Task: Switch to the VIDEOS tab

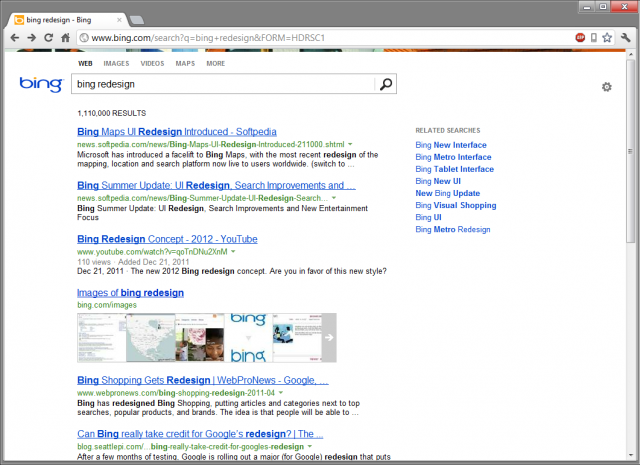Action: click(152, 64)
